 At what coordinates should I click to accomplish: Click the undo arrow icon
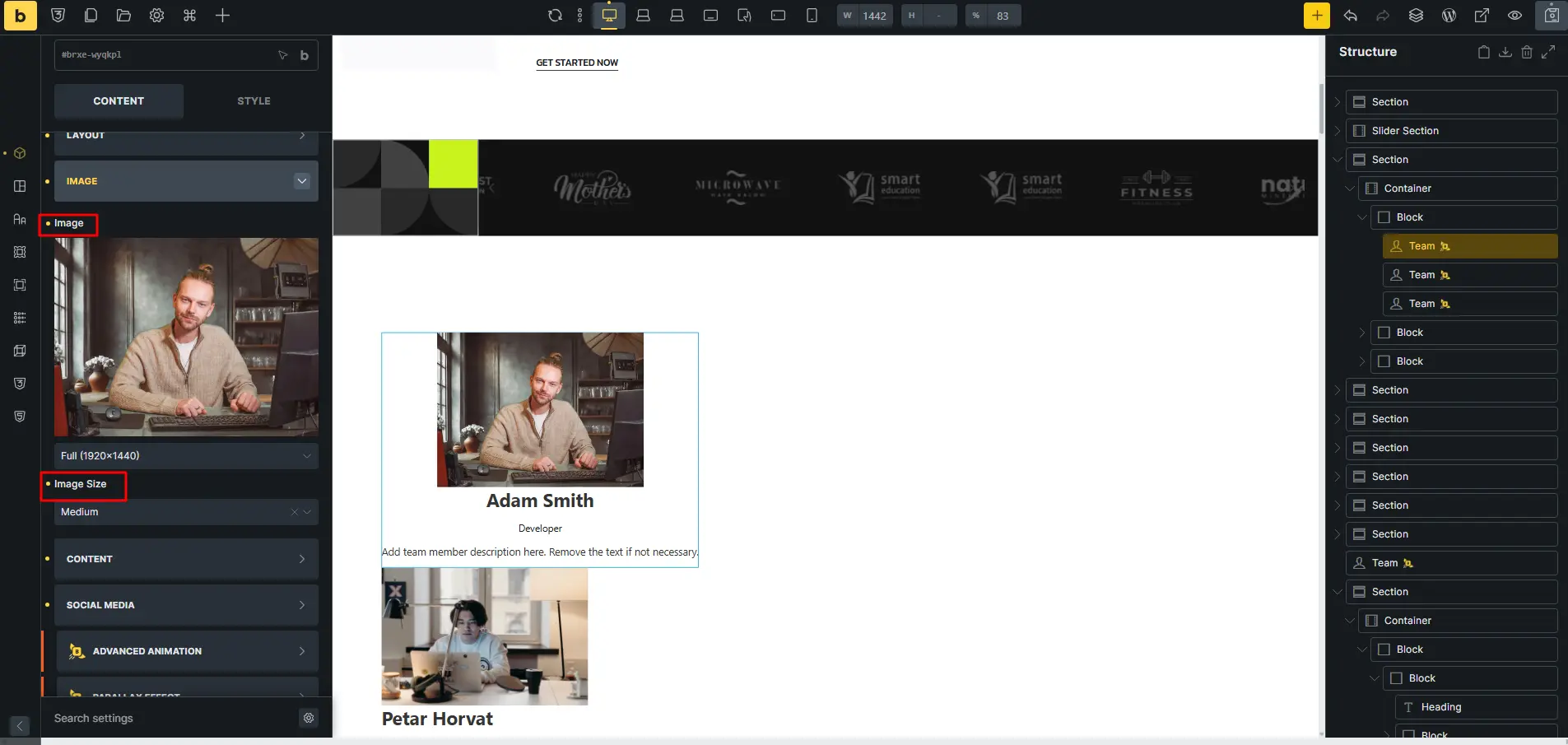(1351, 16)
